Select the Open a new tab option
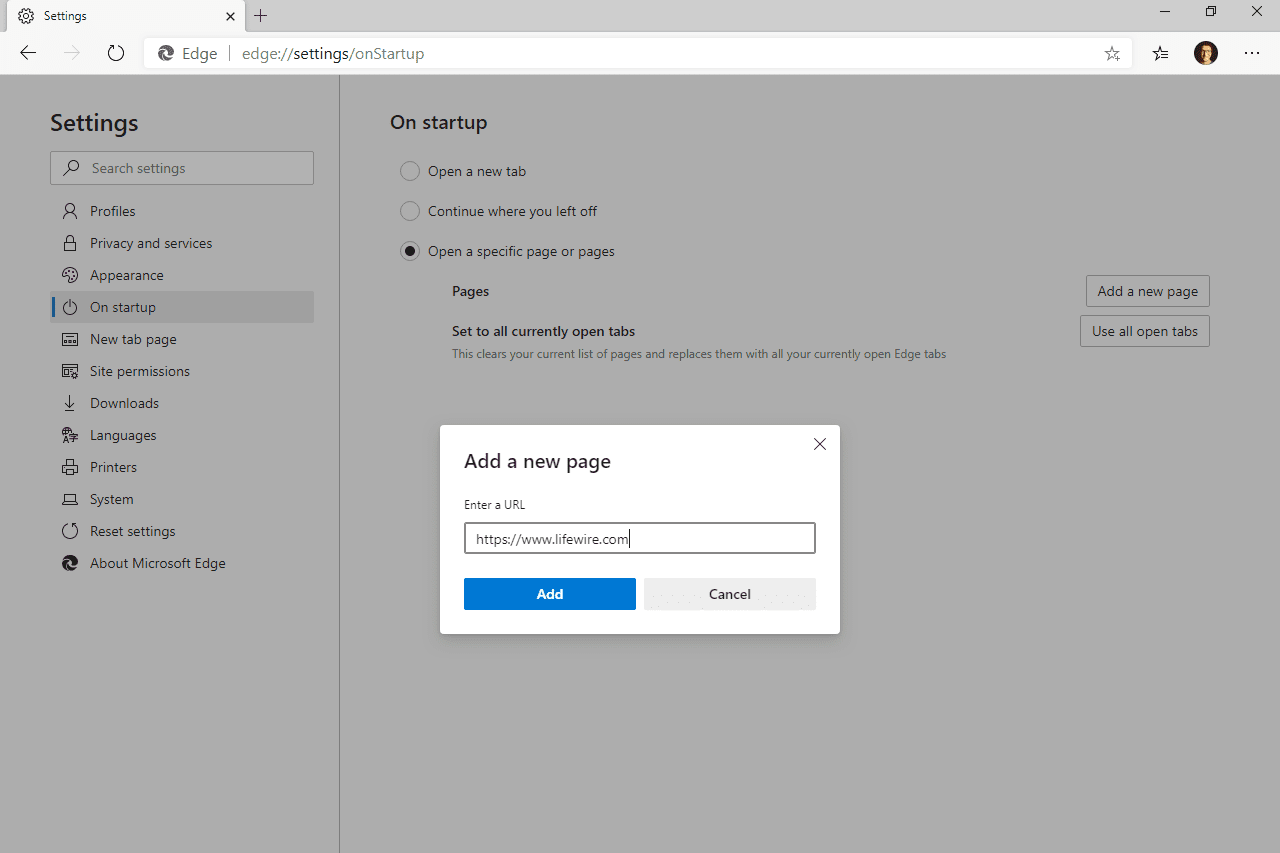Screen dimensions: 1280x853 410,171
